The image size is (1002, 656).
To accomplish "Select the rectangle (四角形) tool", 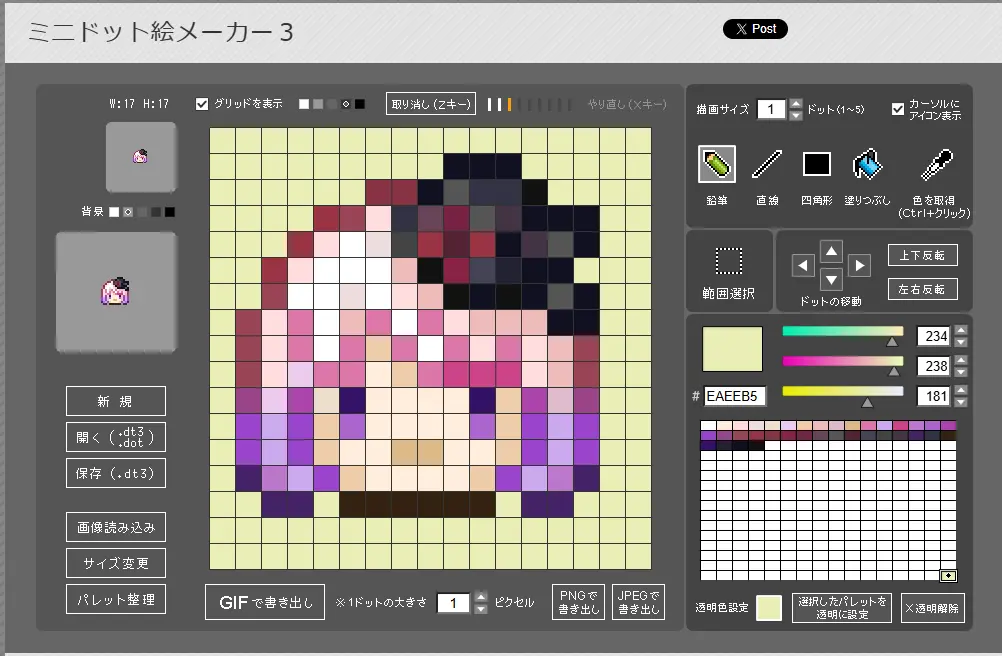I will 817,165.
